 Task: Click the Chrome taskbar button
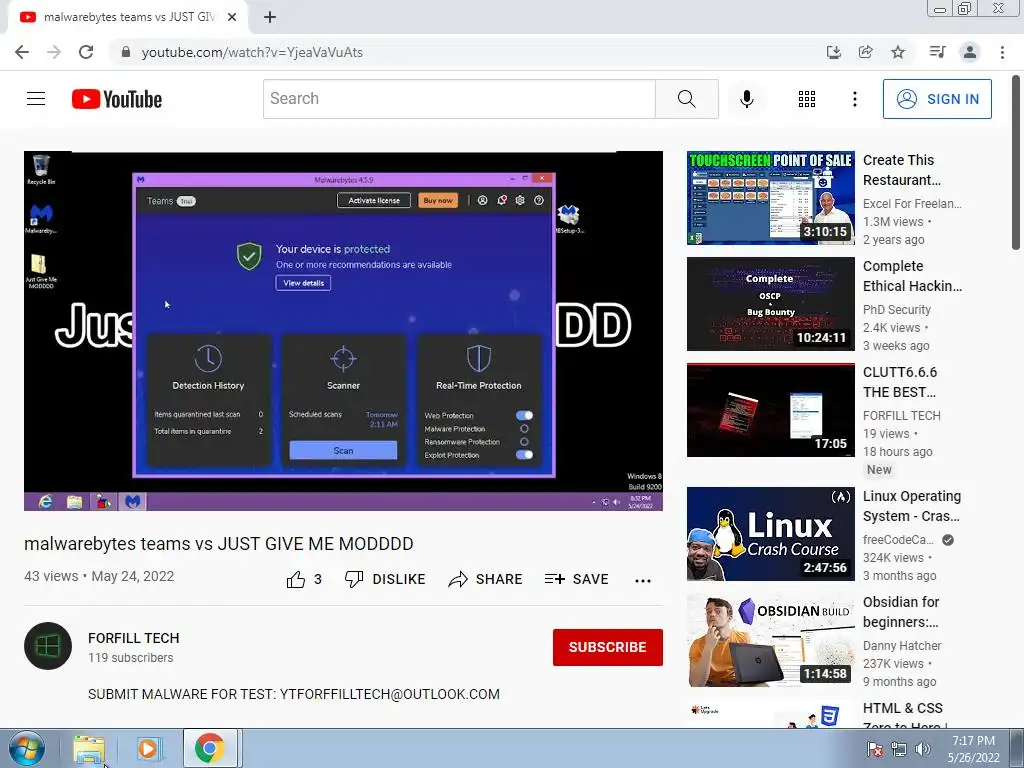pos(210,748)
